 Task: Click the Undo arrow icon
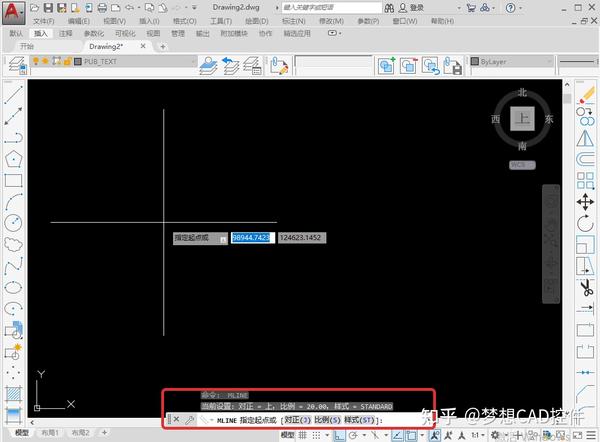[129, 8]
